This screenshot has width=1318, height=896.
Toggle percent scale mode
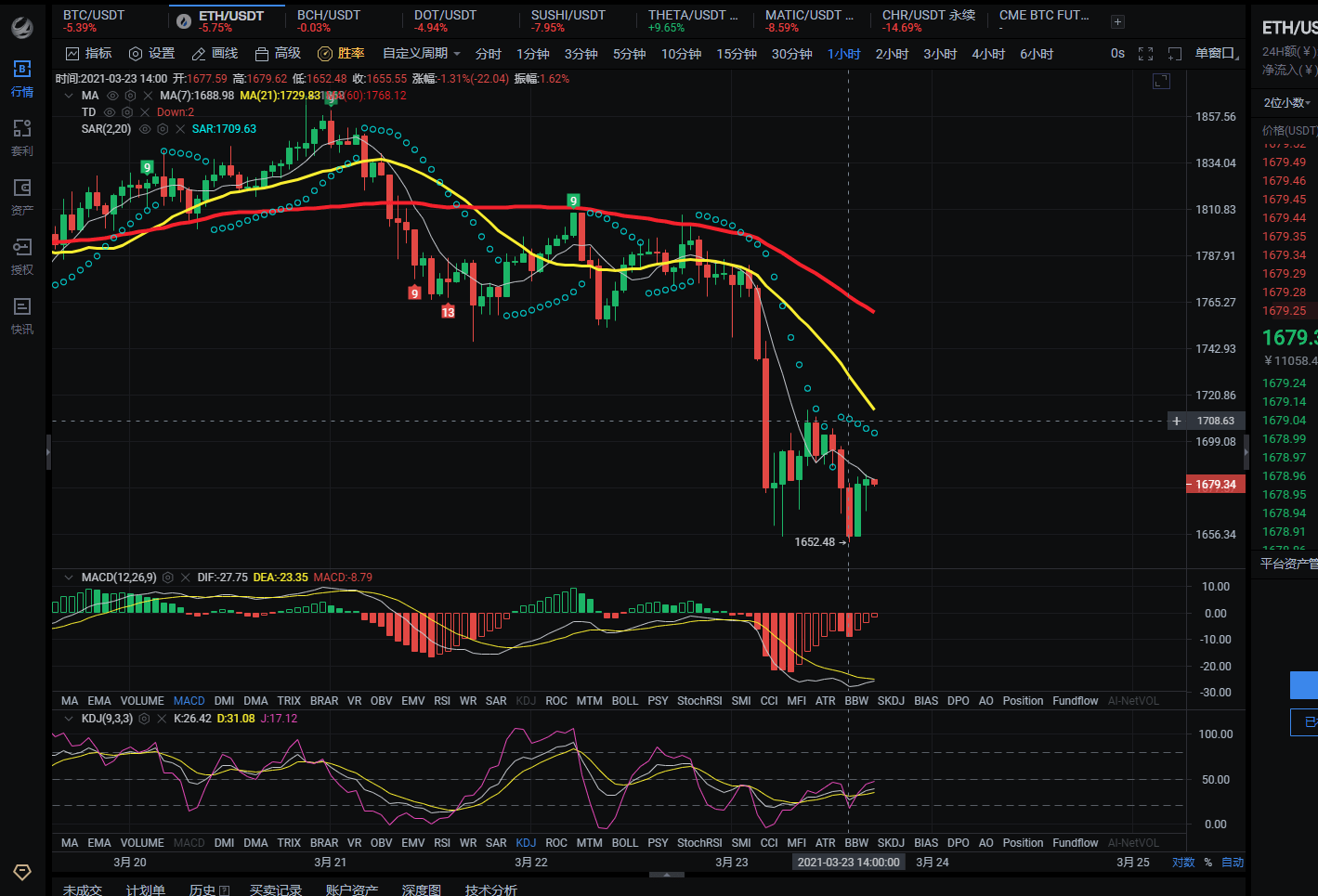[x=1208, y=863]
